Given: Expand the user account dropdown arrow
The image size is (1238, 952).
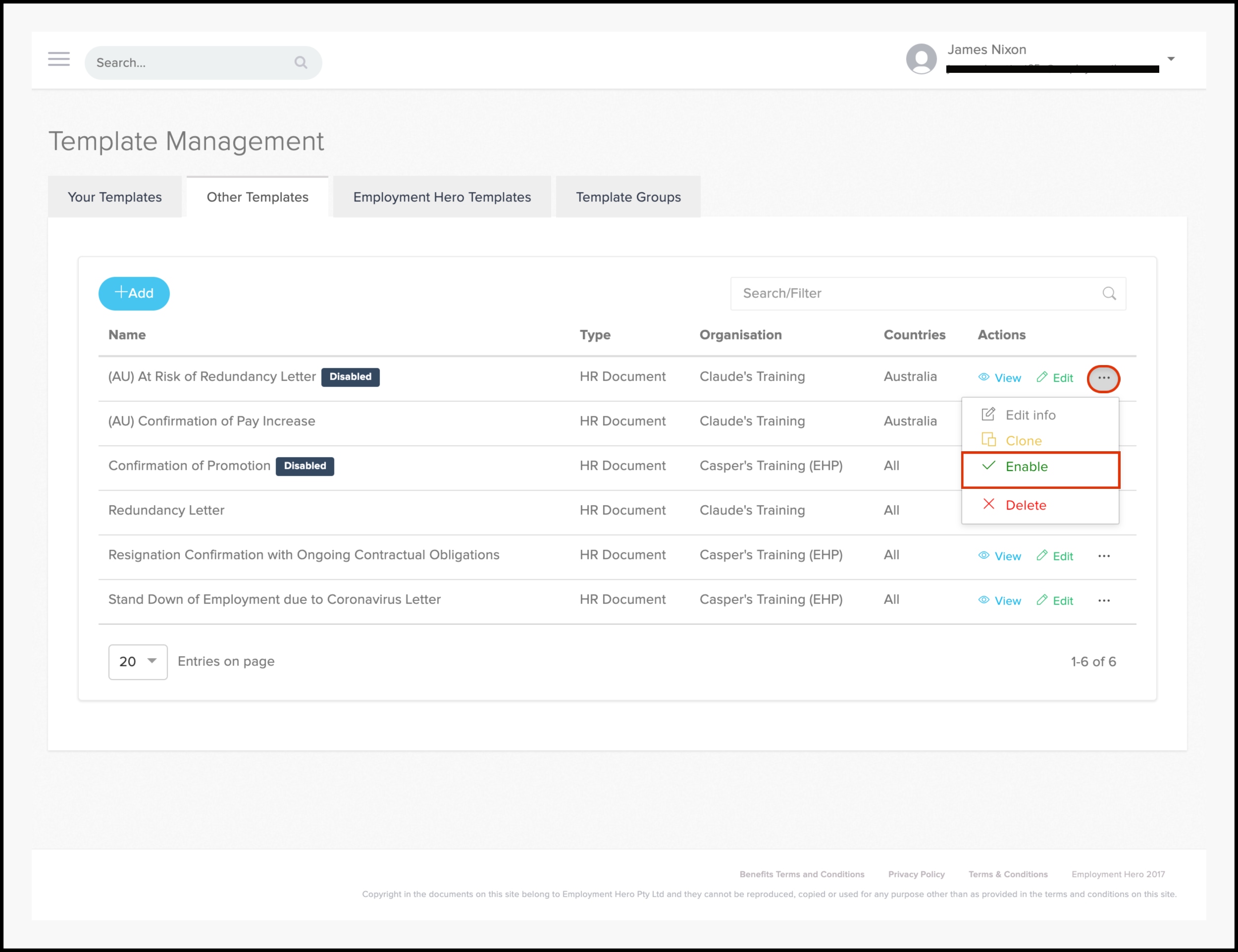Looking at the screenshot, I should click(x=1171, y=59).
